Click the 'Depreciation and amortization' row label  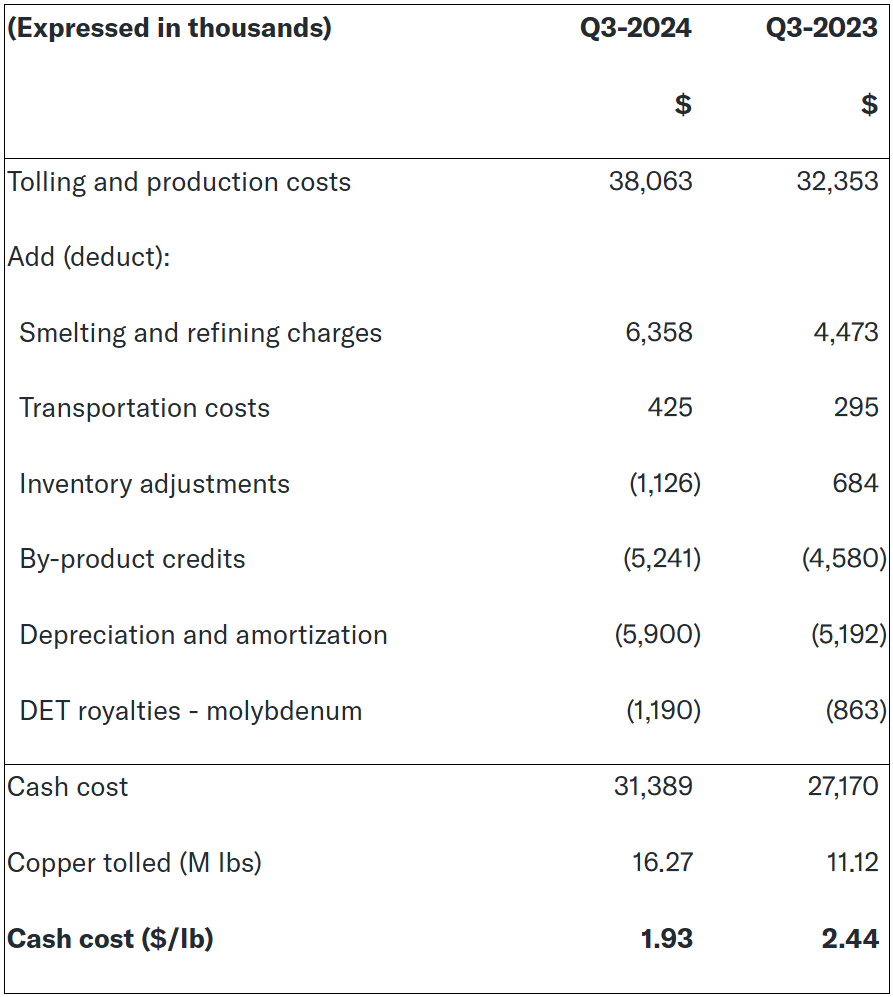(x=203, y=635)
